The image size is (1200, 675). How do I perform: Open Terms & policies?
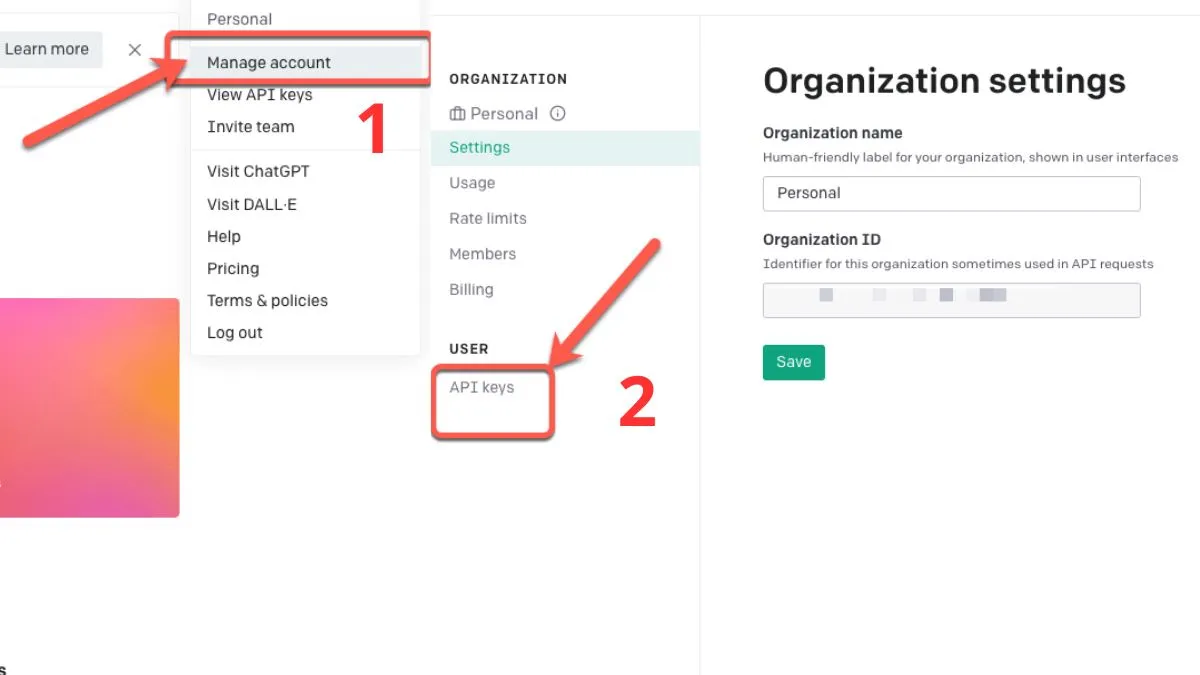pos(266,300)
